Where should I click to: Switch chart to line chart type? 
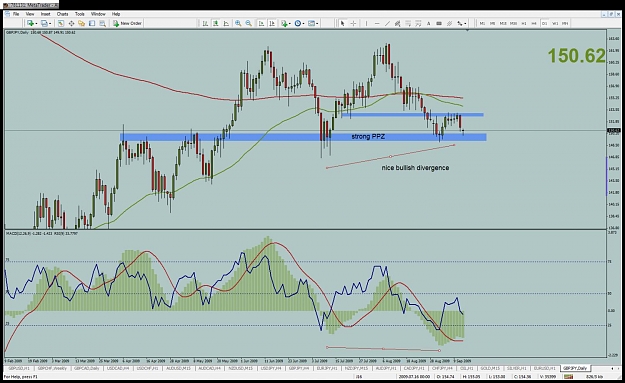226,24
